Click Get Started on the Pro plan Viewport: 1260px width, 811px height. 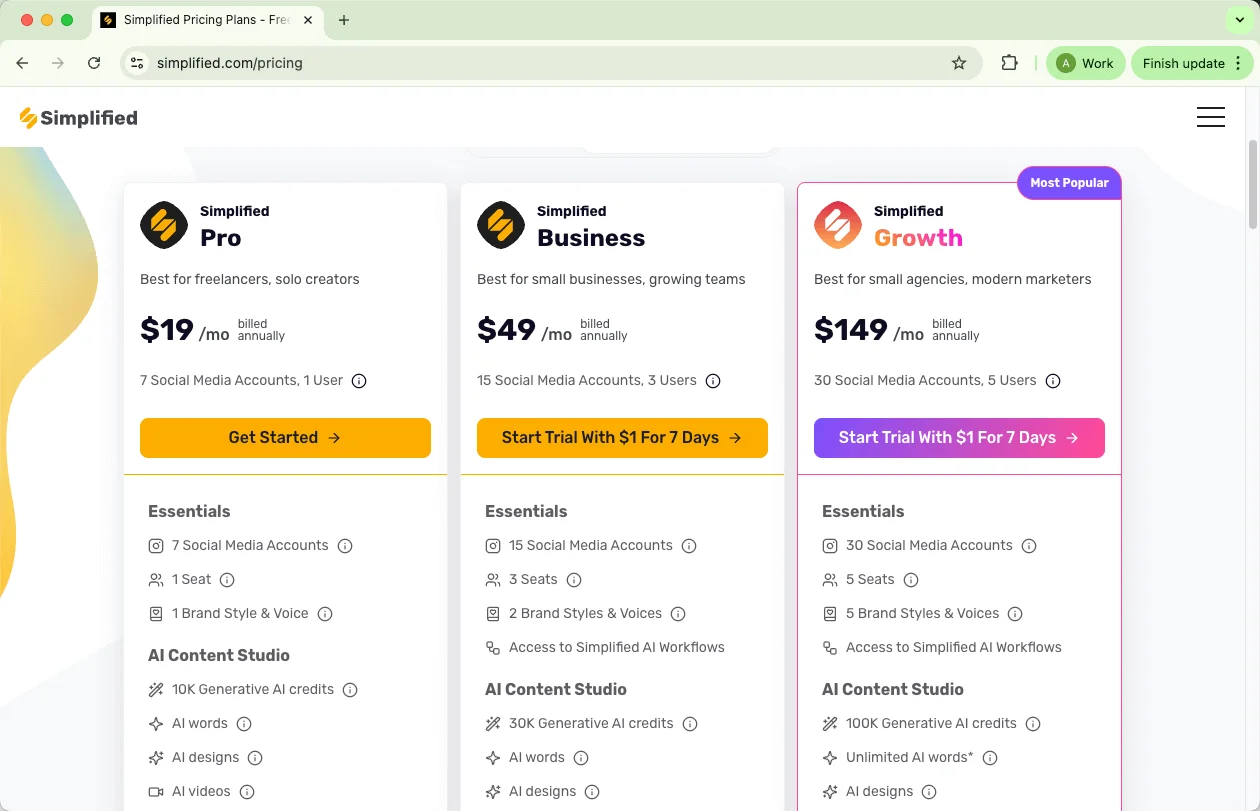point(285,438)
